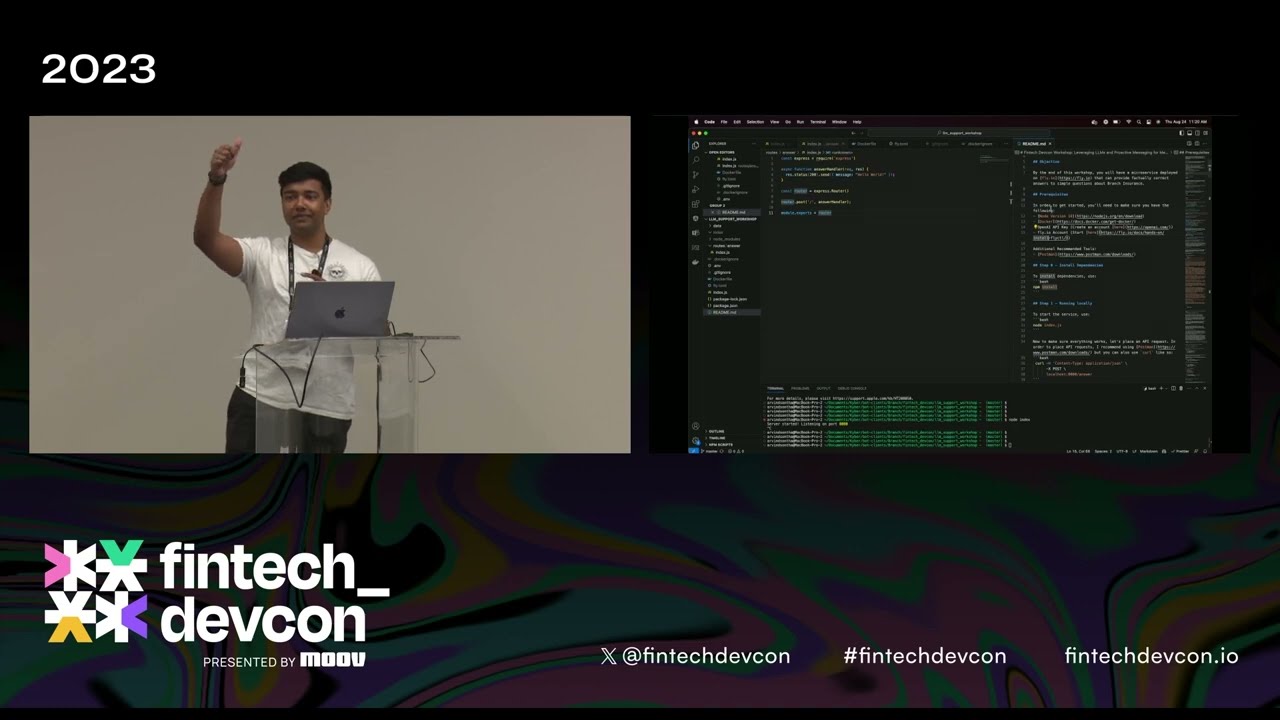Switch to the fly.toml editor tab
This screenshot has height=720, width=1280.
tap(897, 144)
